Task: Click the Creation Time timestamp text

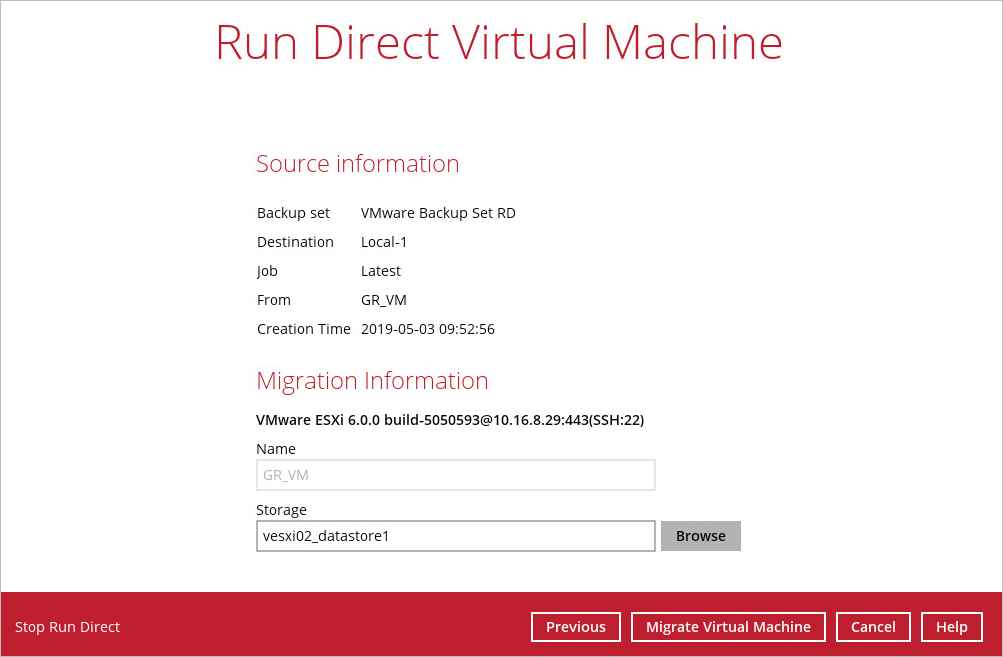Action: click(428, 328)
